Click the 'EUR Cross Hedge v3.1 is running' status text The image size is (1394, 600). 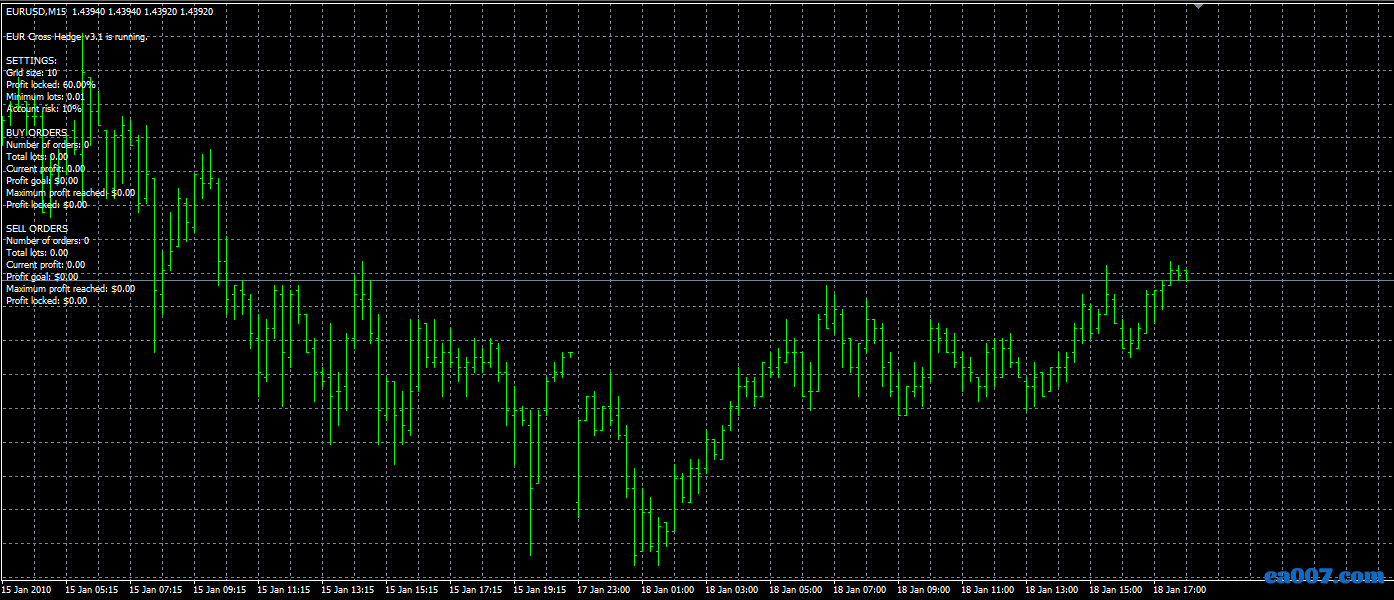(x=76, y=36)
